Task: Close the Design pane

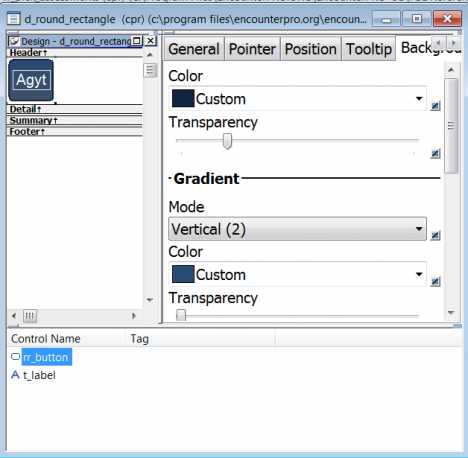Action: (x=151, y=41)
